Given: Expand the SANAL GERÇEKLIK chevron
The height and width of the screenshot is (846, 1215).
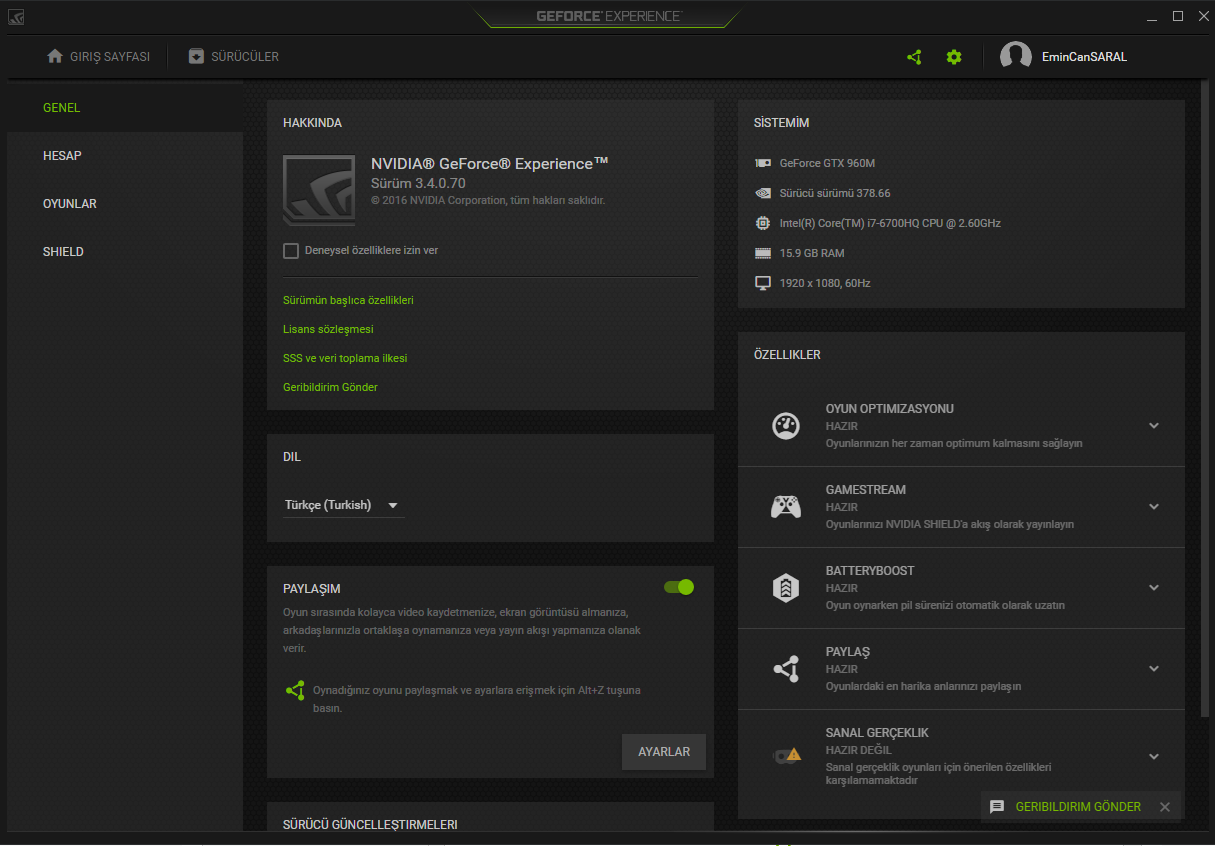Looking at the screenshot, I should [1154, 757].
